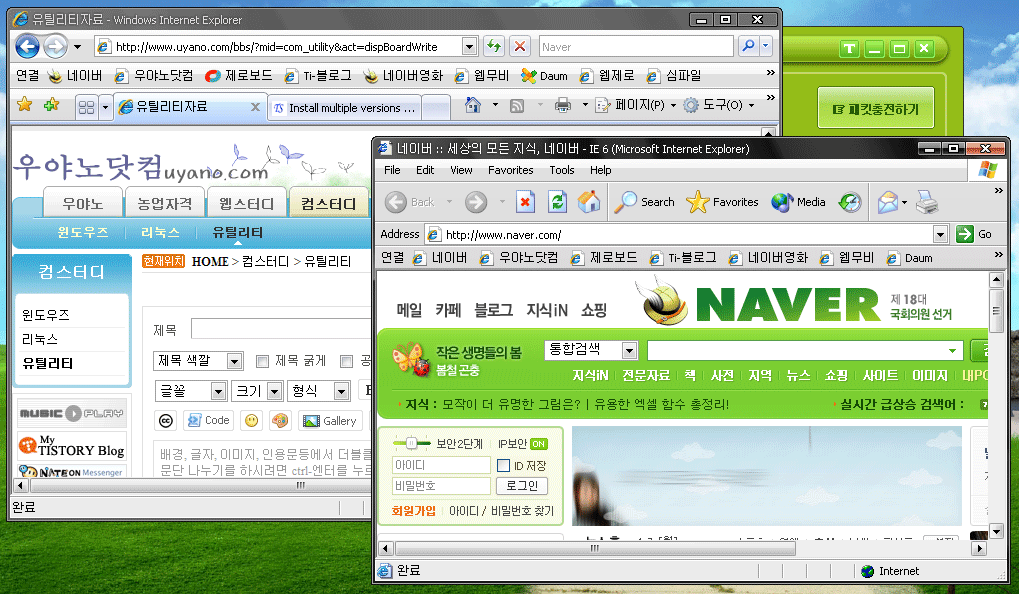This screenshot has width=1019, height=594.
Task: Click the color palette icon in the editor
Action: tap(280, 421)
